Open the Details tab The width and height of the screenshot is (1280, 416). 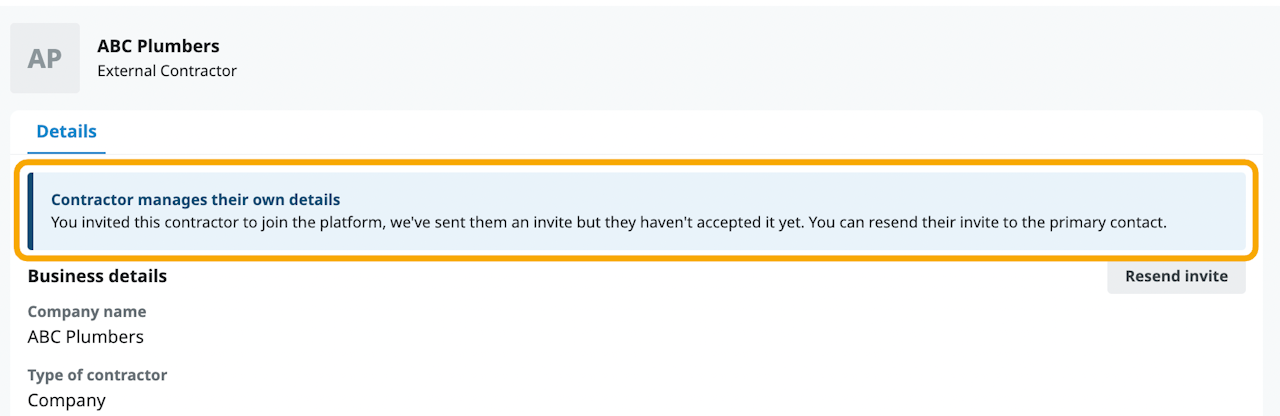pyautogui.click(x=66, y=131)
